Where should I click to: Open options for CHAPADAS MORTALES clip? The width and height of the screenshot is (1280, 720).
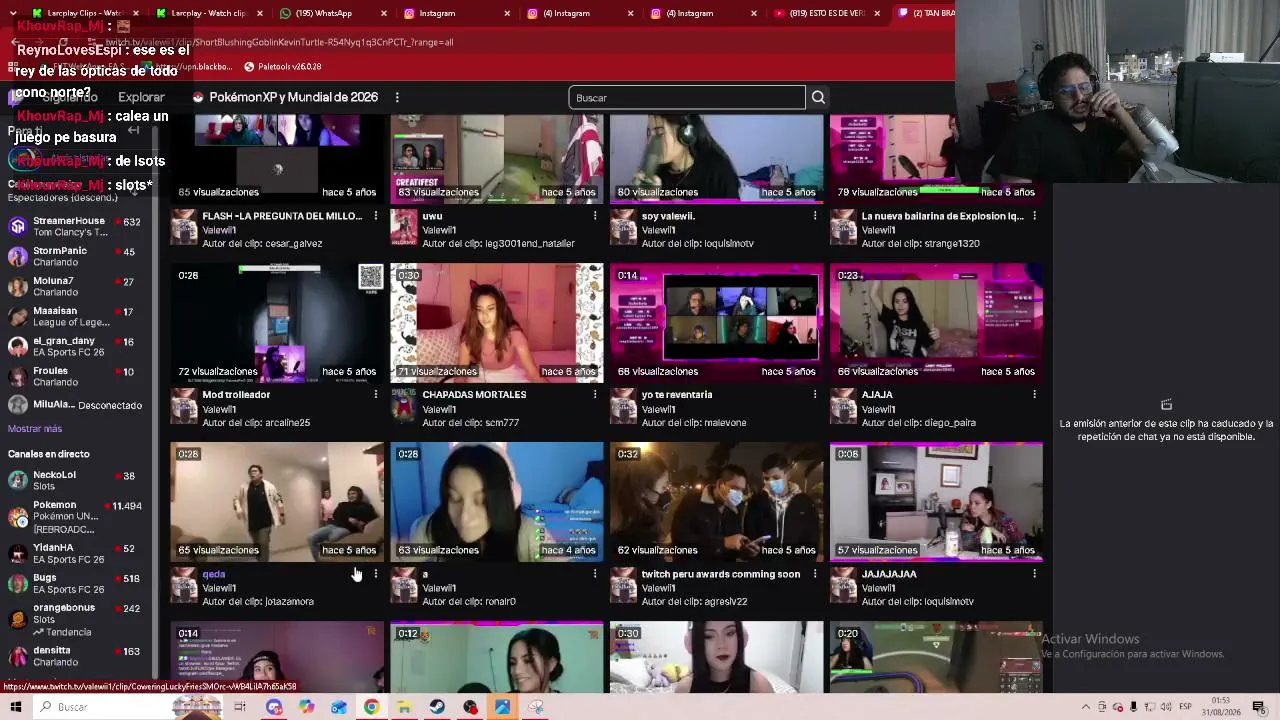pos(595,395)
